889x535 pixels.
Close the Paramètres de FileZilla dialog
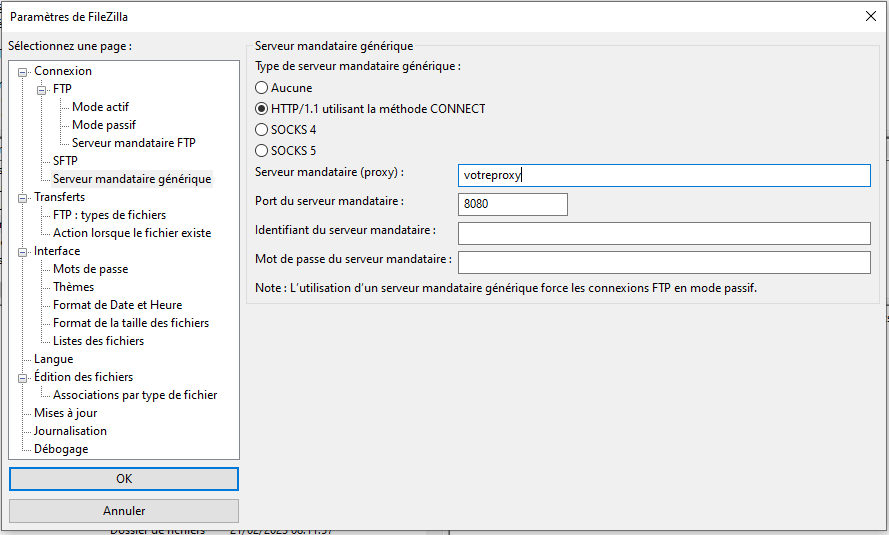coord(870,15)
